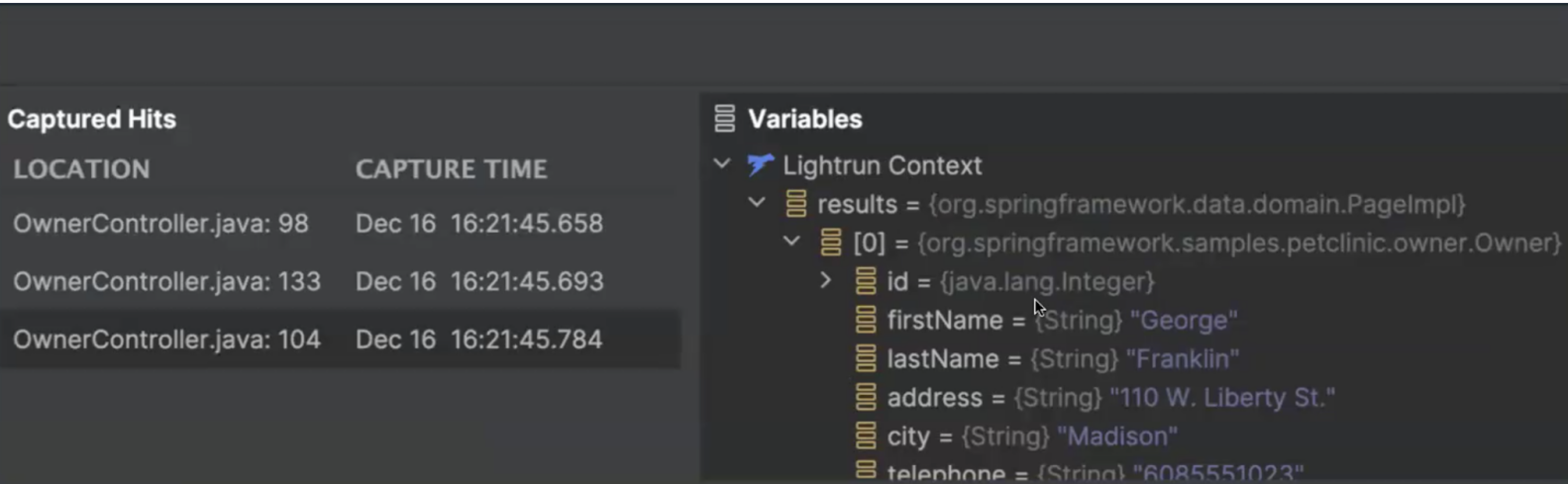The height and width of the screenshot is (484, 1568).
Task: Select the lastName "Franklin" variable row
Action: (x=1063, y=359)
